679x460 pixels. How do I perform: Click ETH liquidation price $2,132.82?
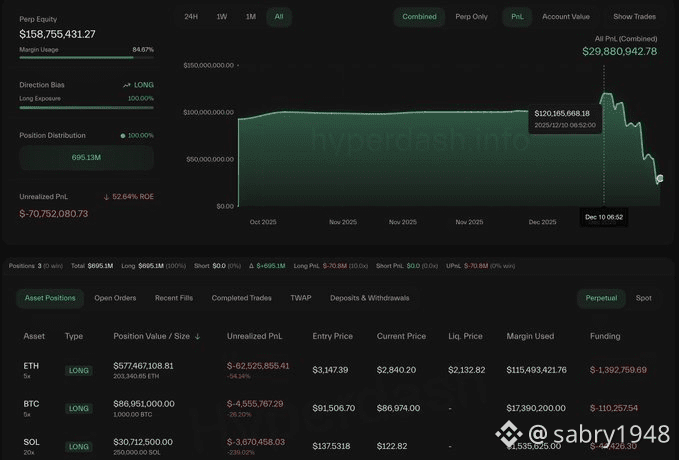pyautogui.click(x=466, y=370)
